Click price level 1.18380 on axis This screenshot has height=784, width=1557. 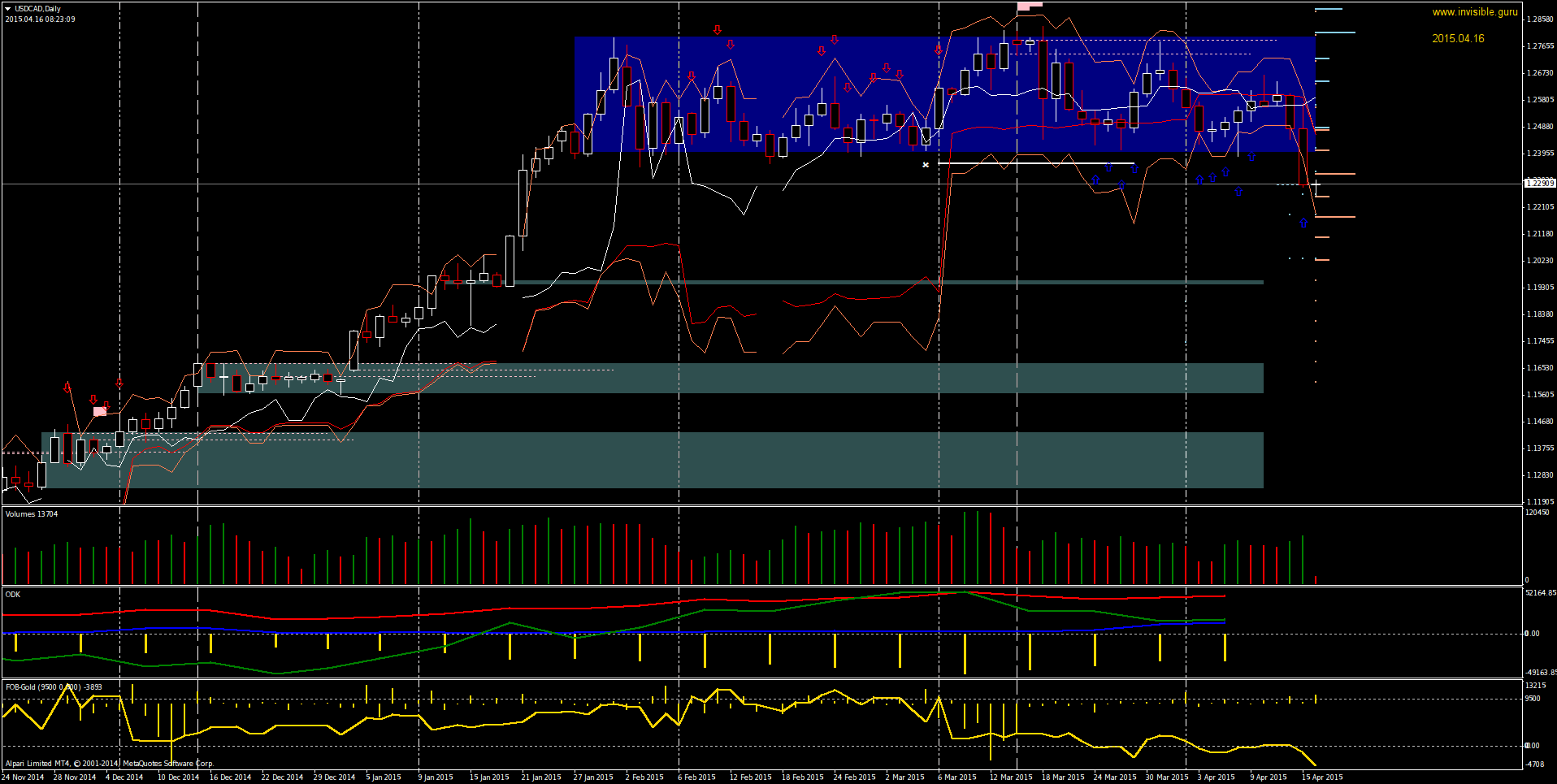(x=1540, y=314)
